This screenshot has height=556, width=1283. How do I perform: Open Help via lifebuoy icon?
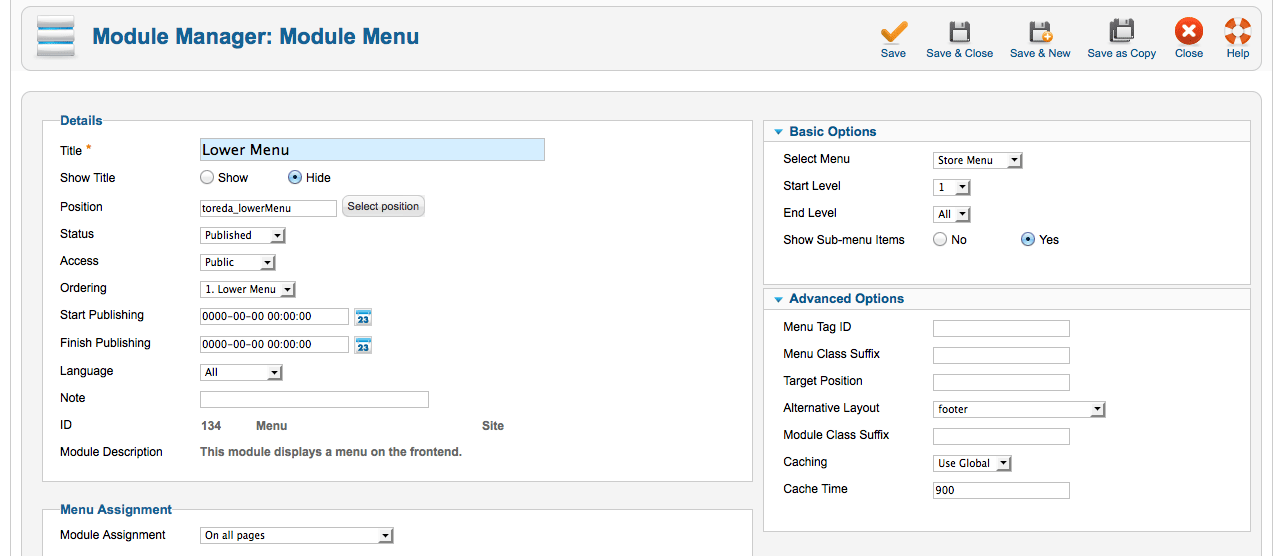[x=1238, y=31]
